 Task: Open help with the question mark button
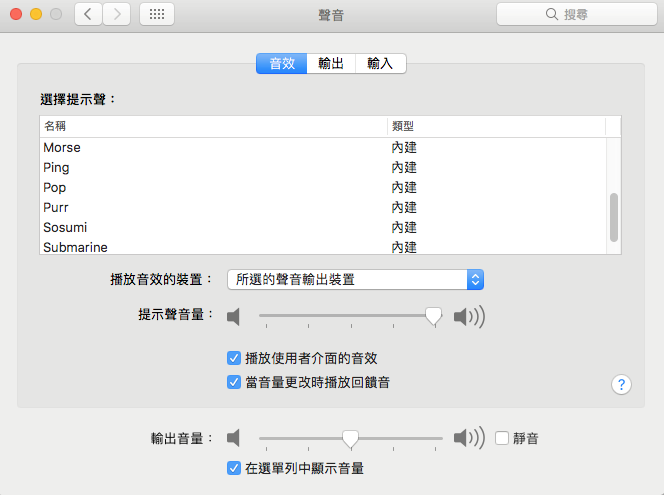click(x=621, y=384)
